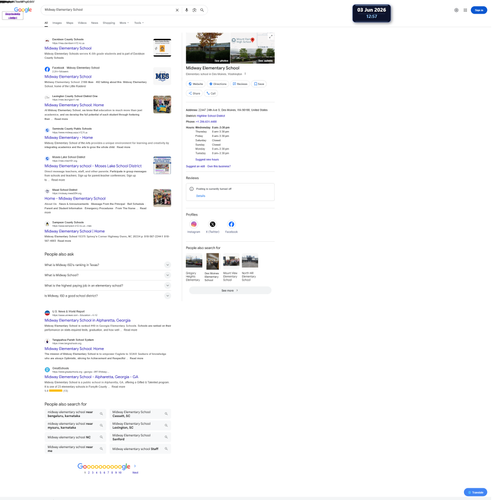Expand 'Is Midway ISD a good school district?'

click(169, 297)
